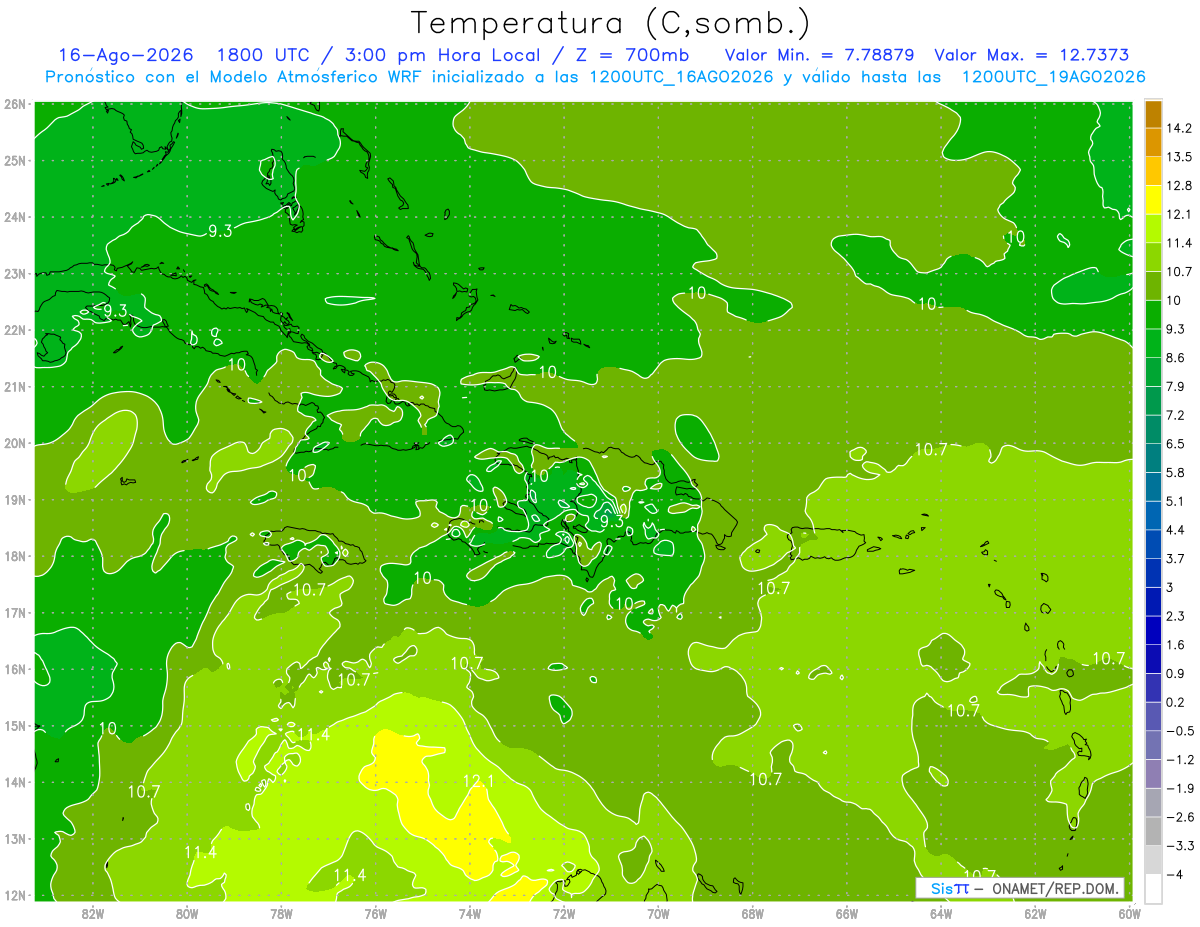Click the '24N' latitude axis label
Screen dimensions: 1200x927
pos(15,217)
